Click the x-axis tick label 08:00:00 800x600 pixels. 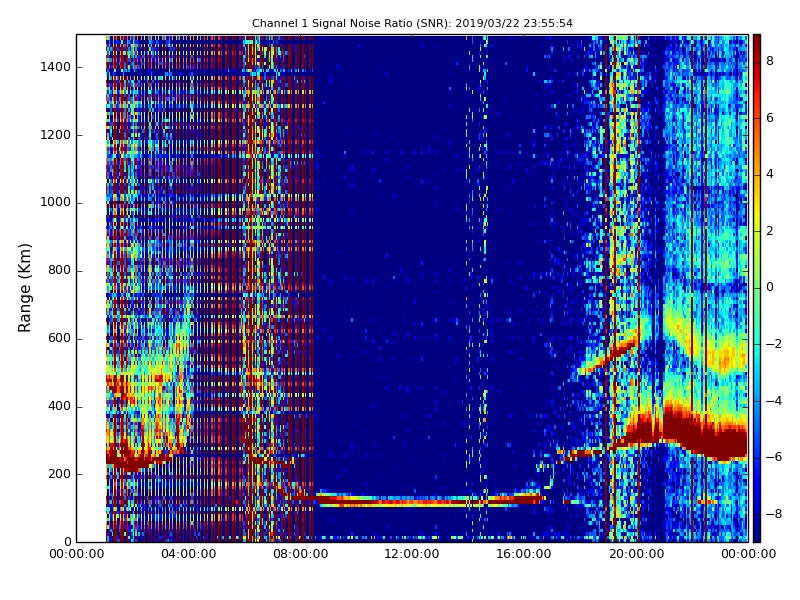[x=301, y=554]
